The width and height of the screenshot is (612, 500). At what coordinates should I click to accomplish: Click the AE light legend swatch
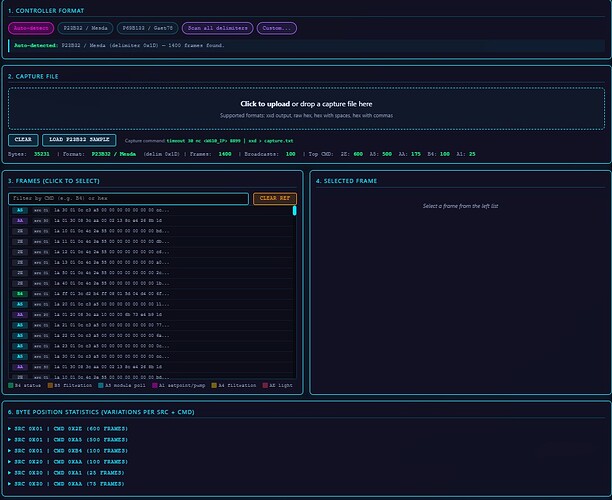pyautogui.click(x=265, y=386)
